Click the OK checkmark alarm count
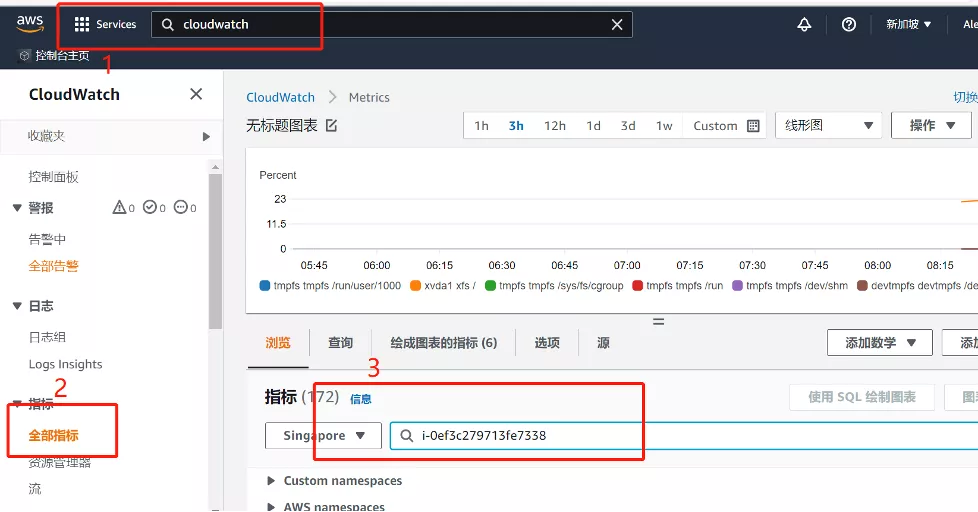This screenshot has height=512, width=978. pyautogui.click(x=154, y=208)
